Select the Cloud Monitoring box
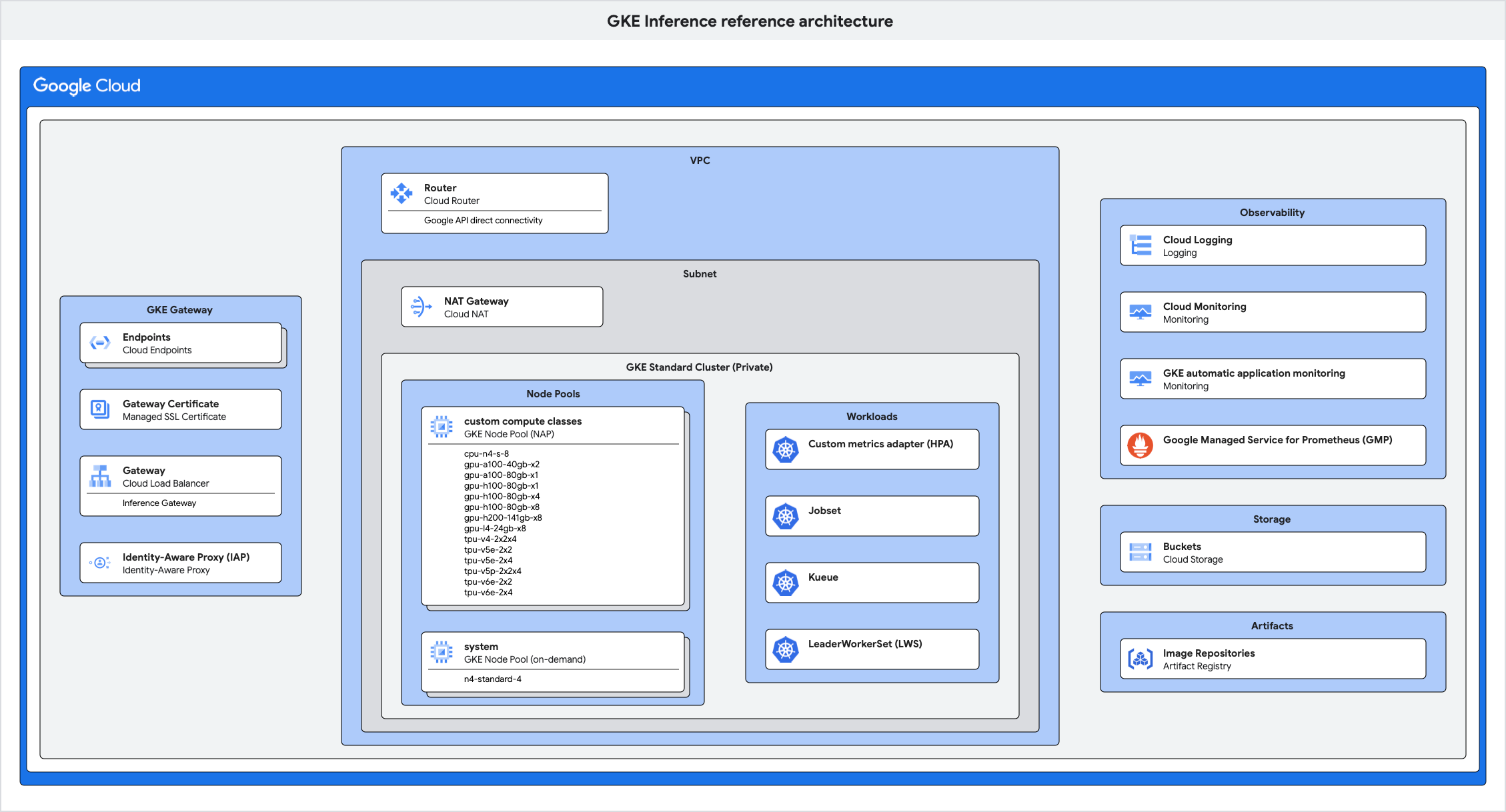The image size is (1506, 812). [1273, 312]
